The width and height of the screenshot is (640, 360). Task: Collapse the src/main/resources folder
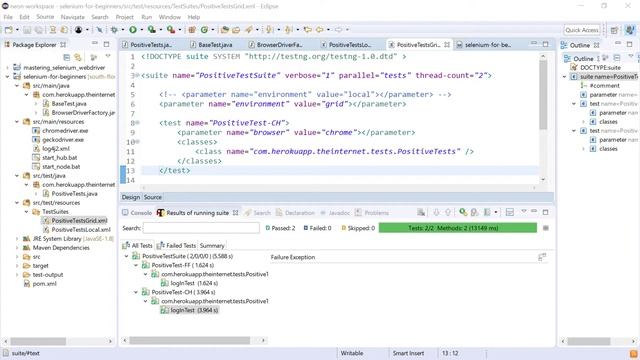(x=17, y=122)
